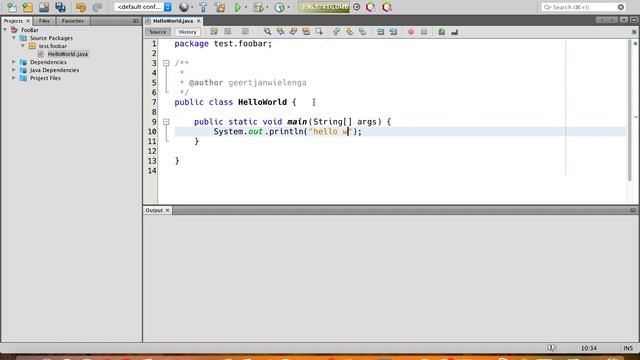This screenshot has width=640, height=360.
Task: Close the HelloWorld.java editor tab
Action: pos(199,21)
